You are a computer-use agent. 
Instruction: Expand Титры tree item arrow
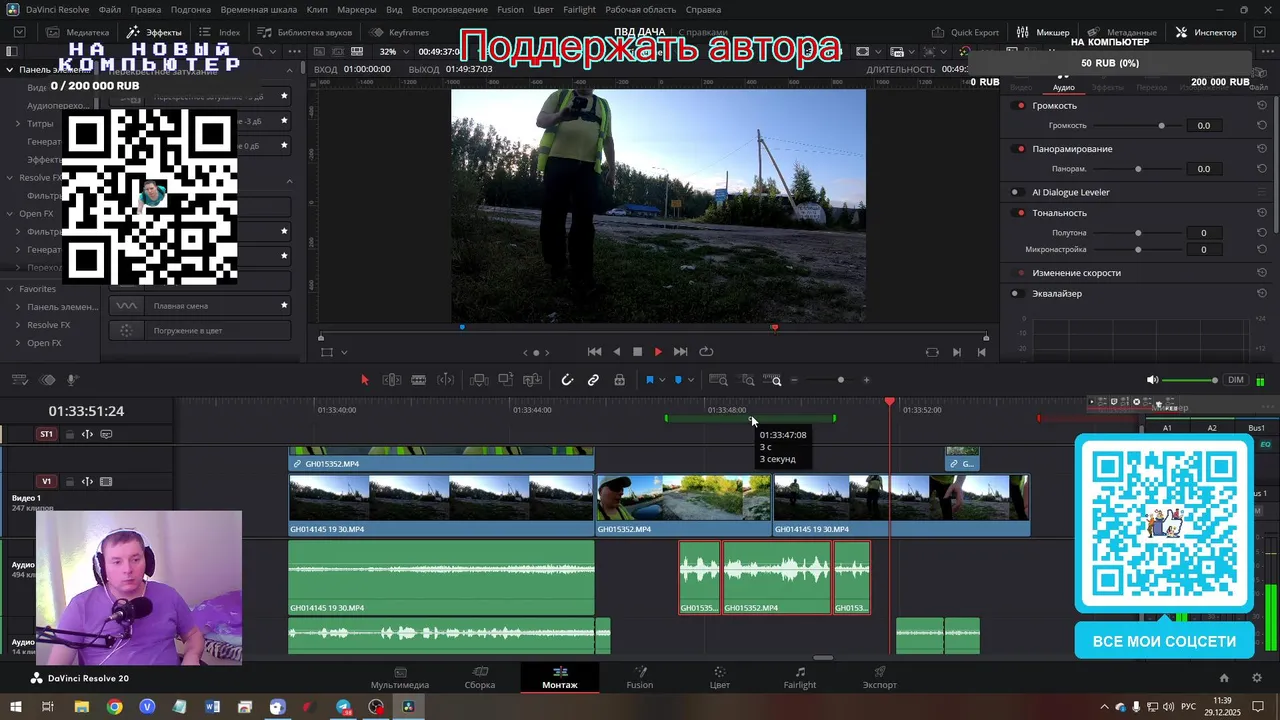pyautogui.click(x=18, y=124)
